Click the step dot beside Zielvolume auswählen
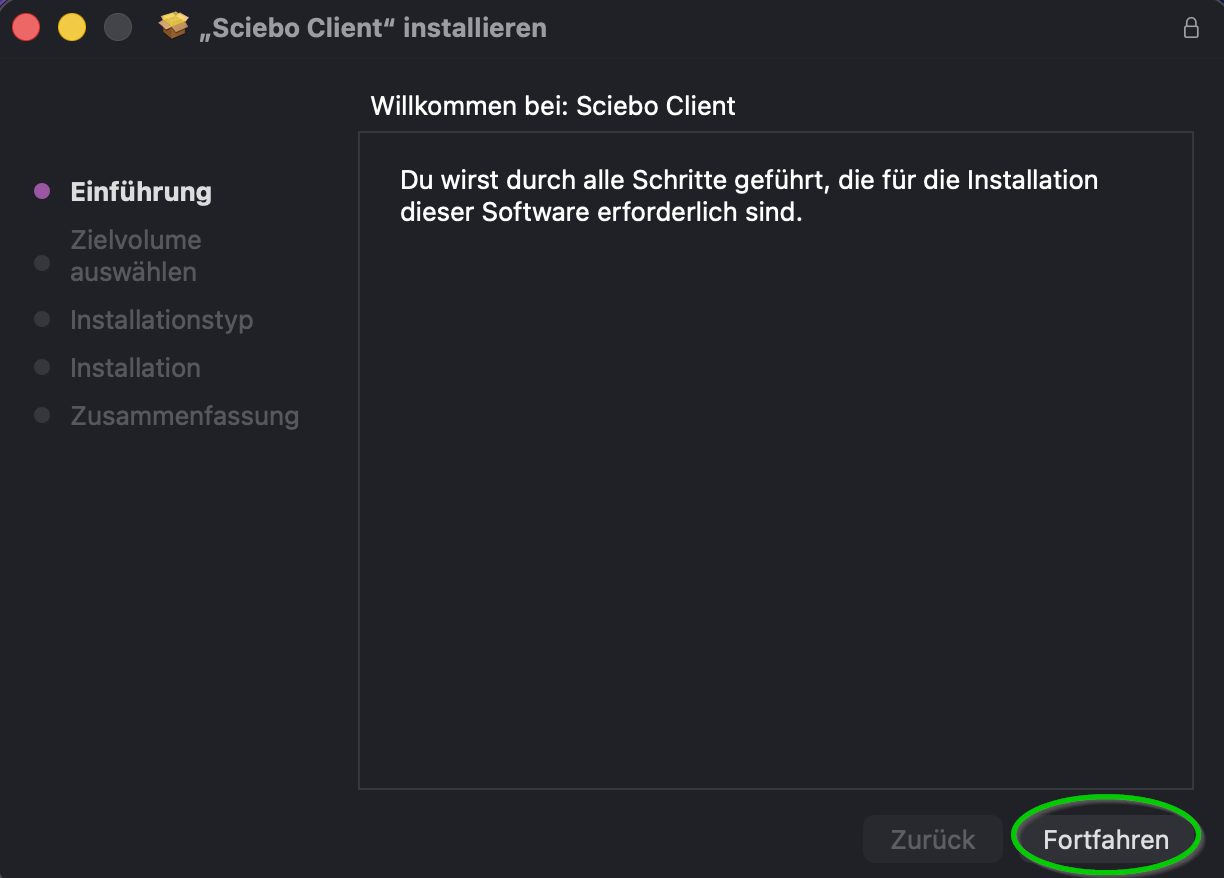Image resolution: width=1224 pixels, height=878 pixels. click(41, 263)
